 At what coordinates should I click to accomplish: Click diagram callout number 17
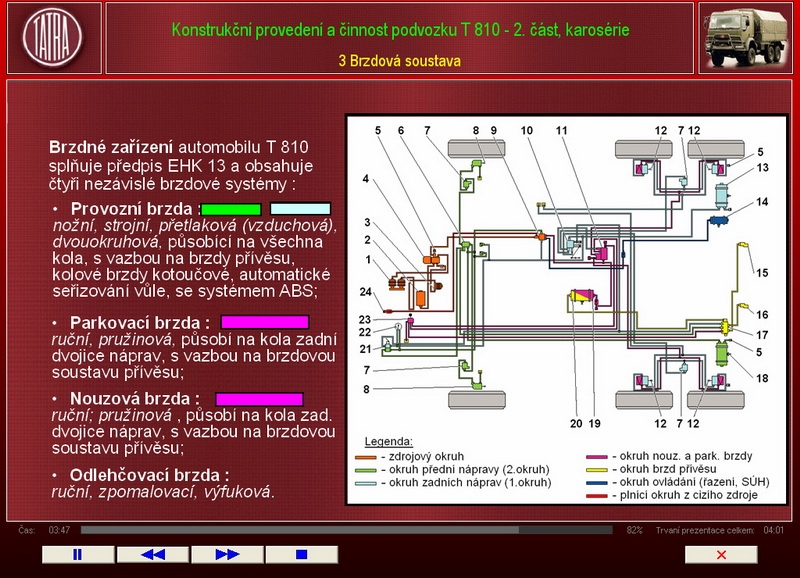click(762, 335)
